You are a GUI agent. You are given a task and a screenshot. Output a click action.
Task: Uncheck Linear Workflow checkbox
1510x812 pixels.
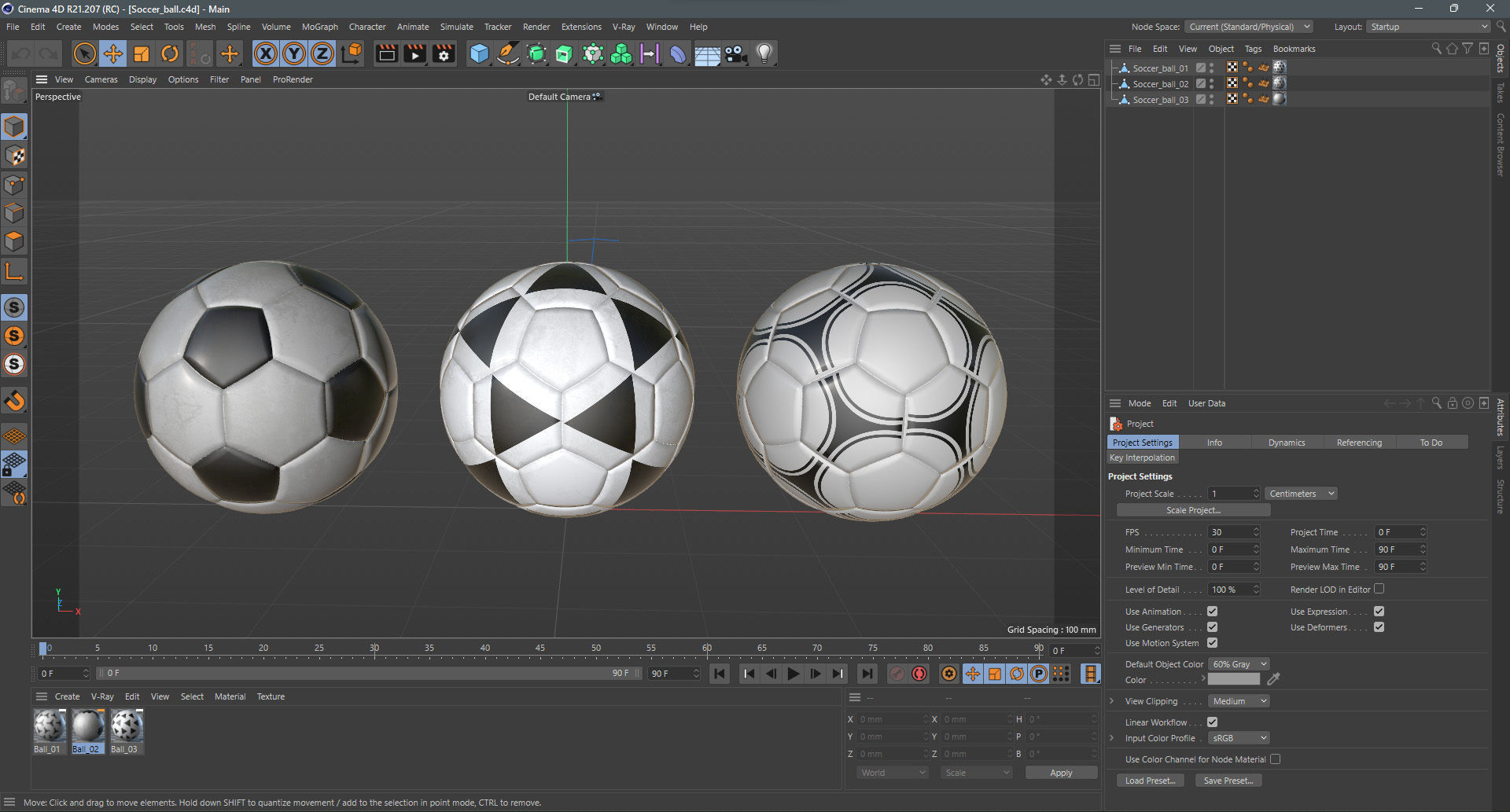(1212, 722)
